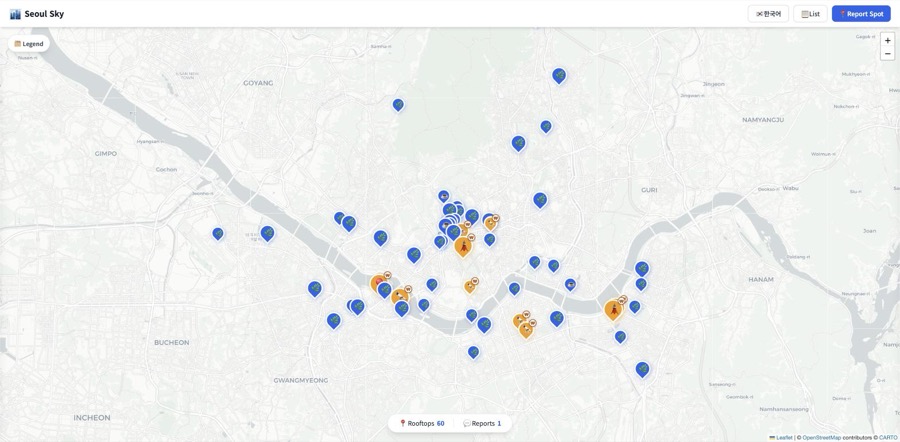Switch language with the 한국어 button
Screen dimensions: 900x442
(768, 14)
